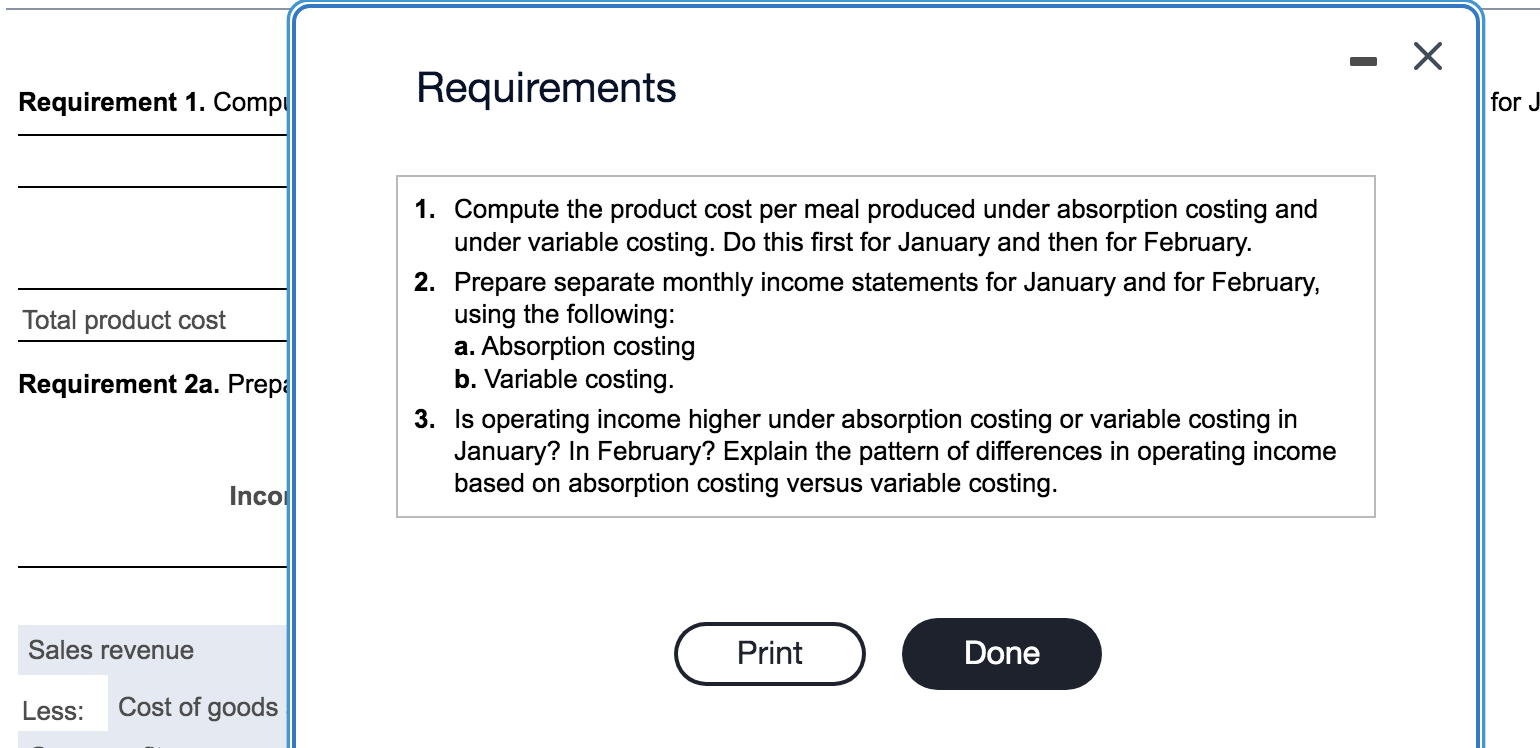Image resolution: width=1540 pixels, height=748 pixels.
Task: Select requirement 1 text about product cost
Action: click(x=884, y=225)
